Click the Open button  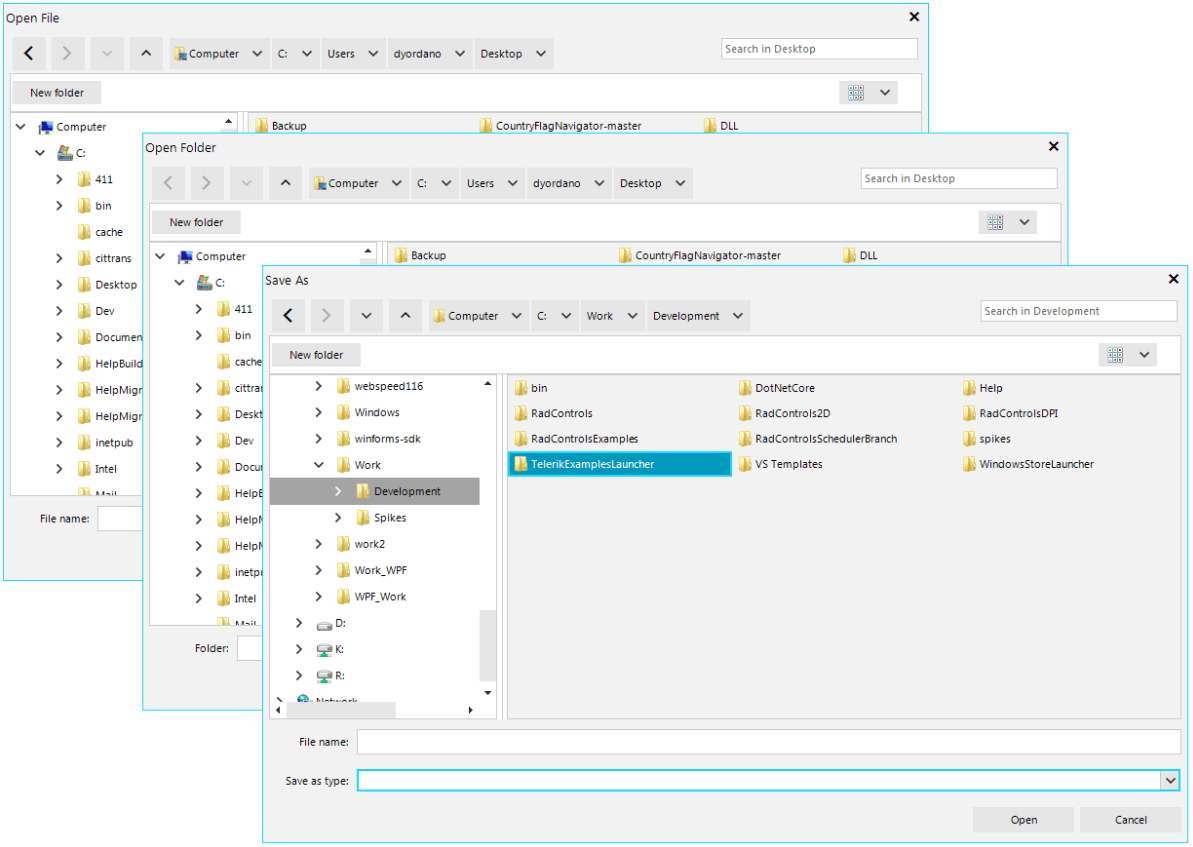(1023, 820)
